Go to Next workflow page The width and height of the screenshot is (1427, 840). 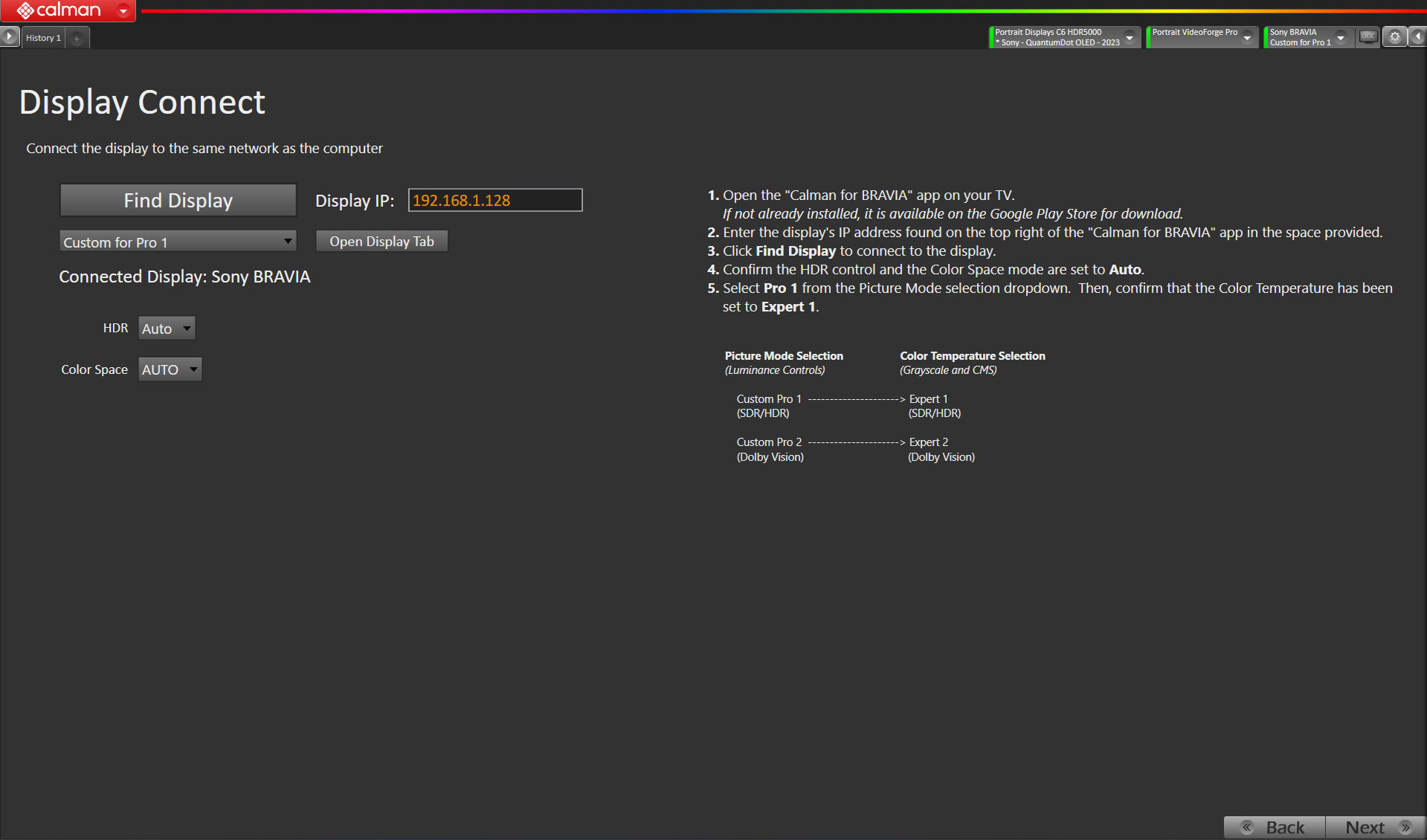point(1375,827)
